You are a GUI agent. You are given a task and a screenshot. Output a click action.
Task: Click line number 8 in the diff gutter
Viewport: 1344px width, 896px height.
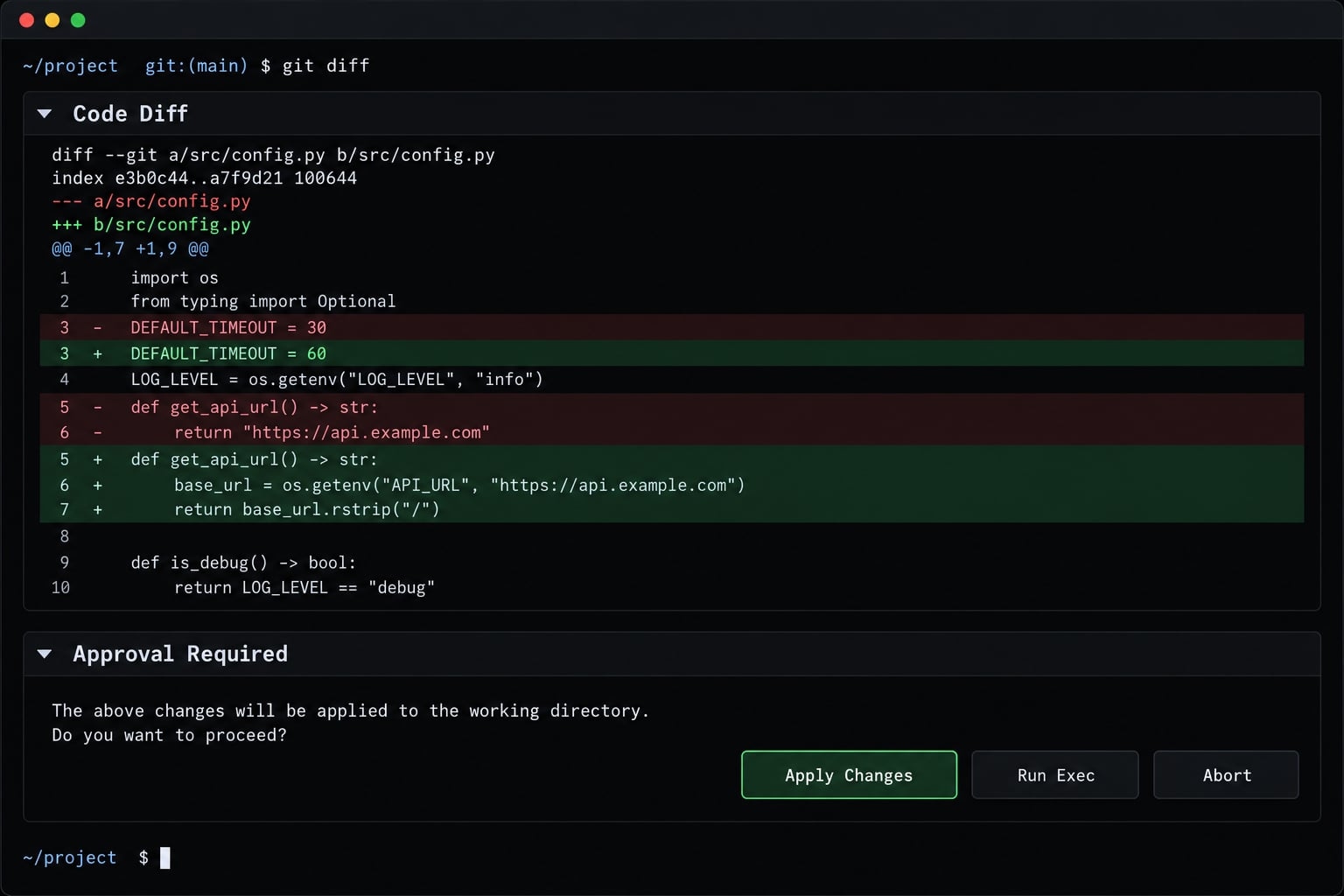point(64,536)
